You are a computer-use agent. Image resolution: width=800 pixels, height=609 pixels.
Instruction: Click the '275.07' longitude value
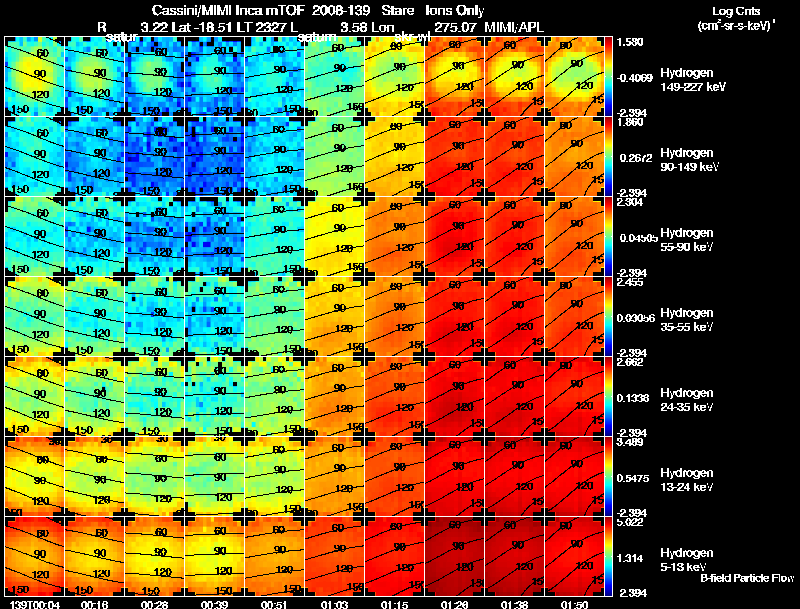tap(455, 27)
